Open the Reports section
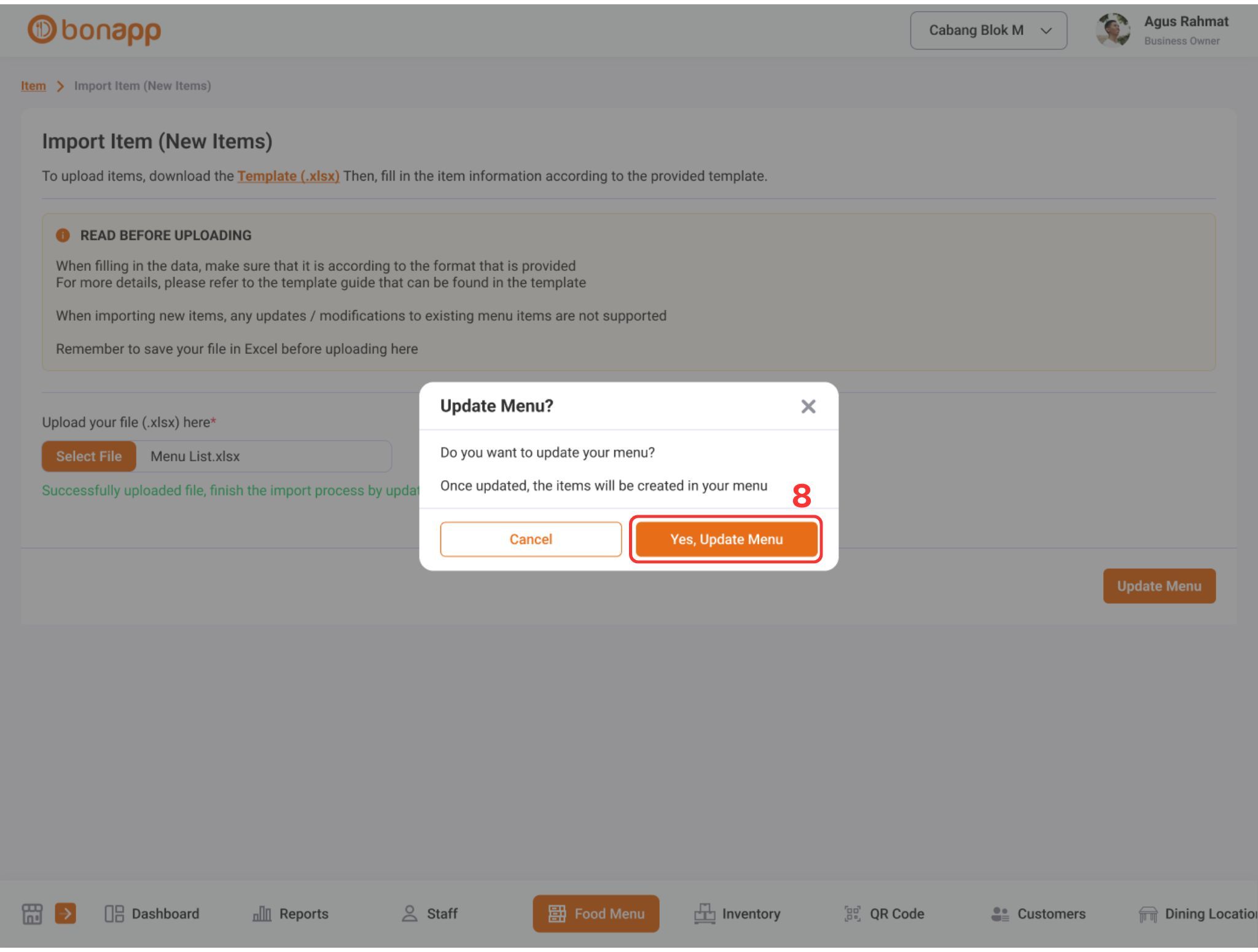The width and height of the screenshot is (1258, 952). point(291,913)
